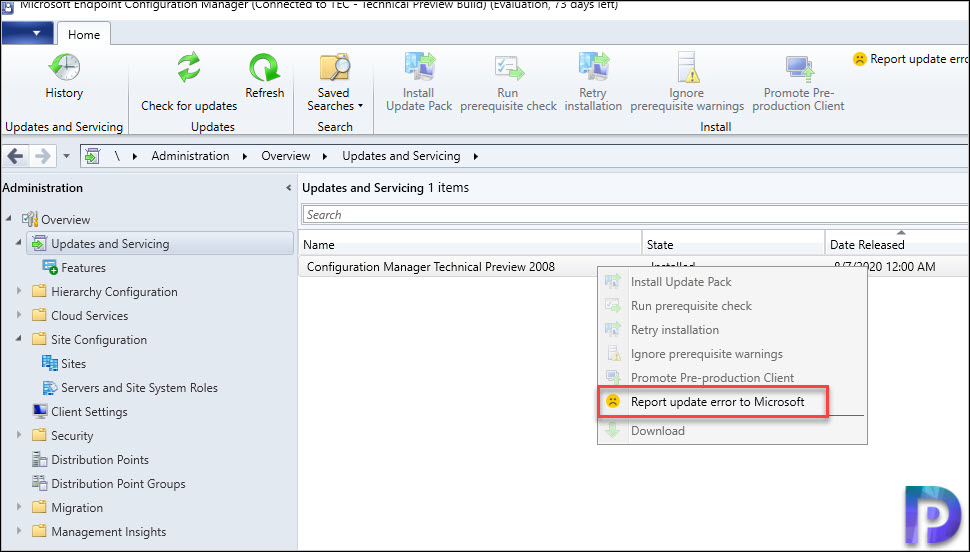Open Saved Searches dropdown

[335, 82]
